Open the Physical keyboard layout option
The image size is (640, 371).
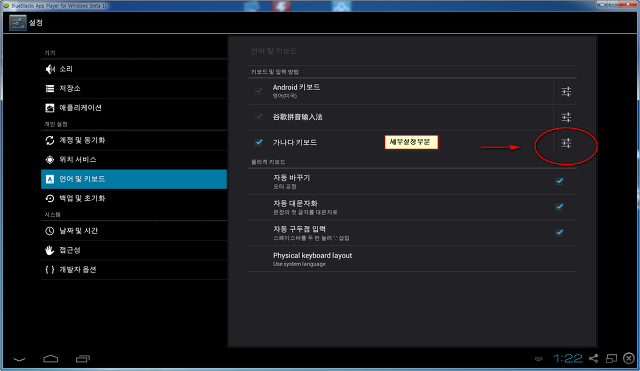[x=412, y=259]
